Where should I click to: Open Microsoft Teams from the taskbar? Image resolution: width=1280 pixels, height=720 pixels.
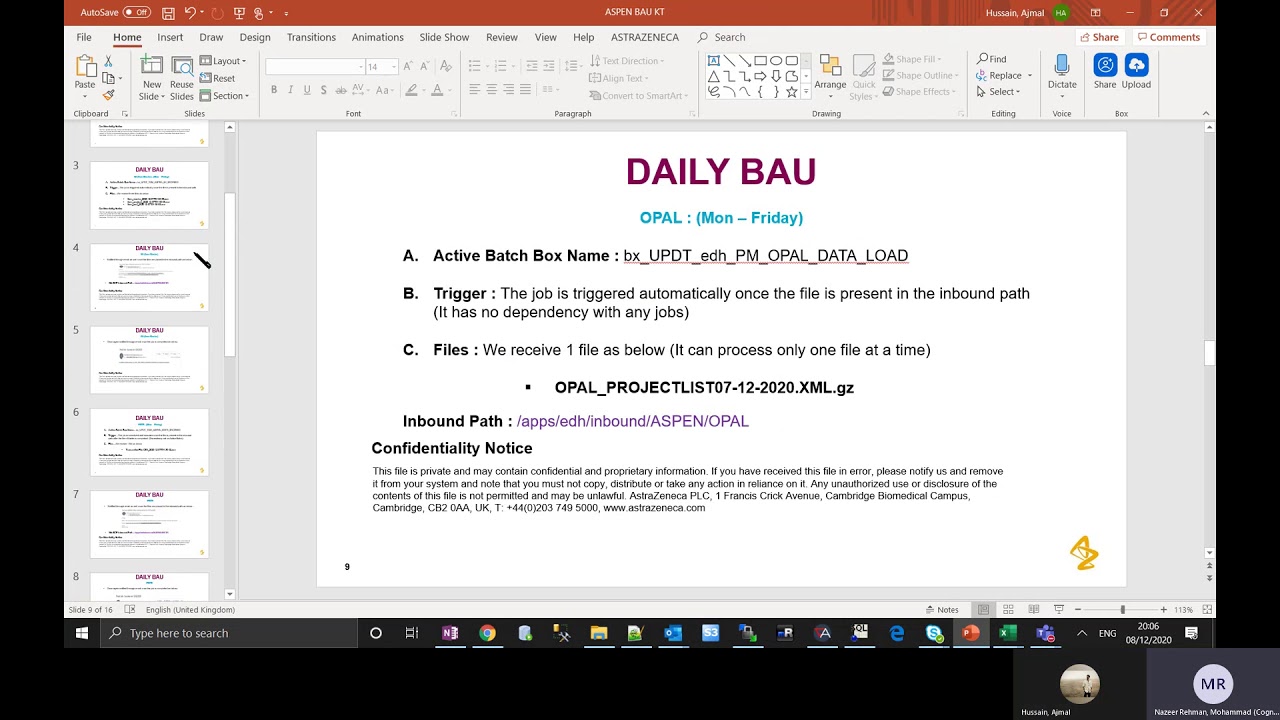[1045, 633]
